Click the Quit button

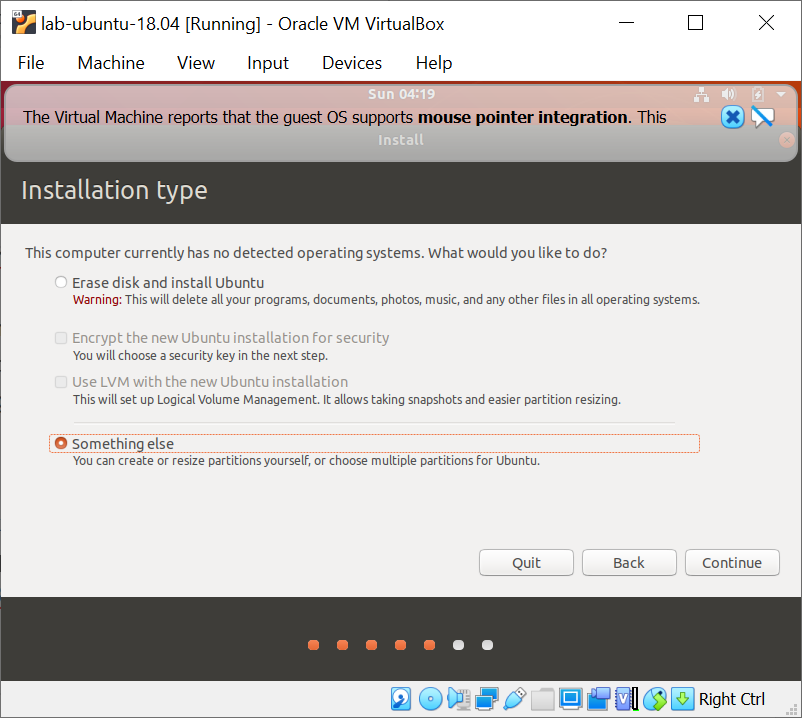(x=526, y=563)
